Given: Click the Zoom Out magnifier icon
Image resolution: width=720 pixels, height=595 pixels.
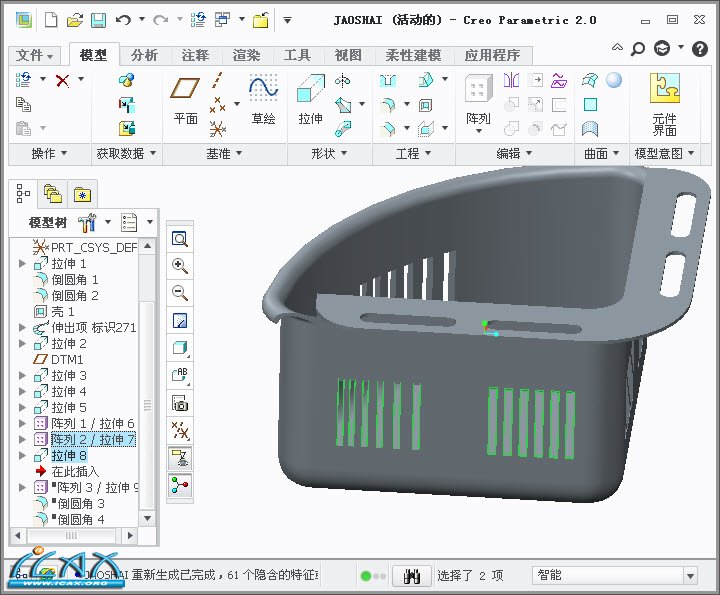Looking at the screenshot, I should coord(180,293).
